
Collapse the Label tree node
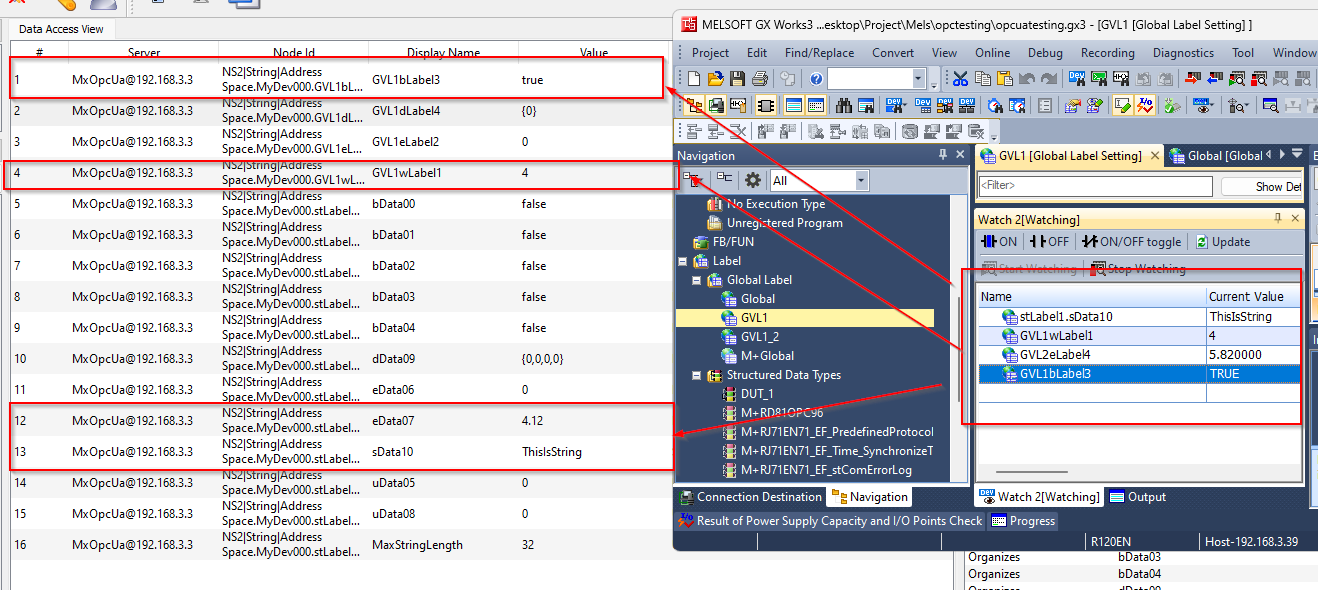coord(684,261)
